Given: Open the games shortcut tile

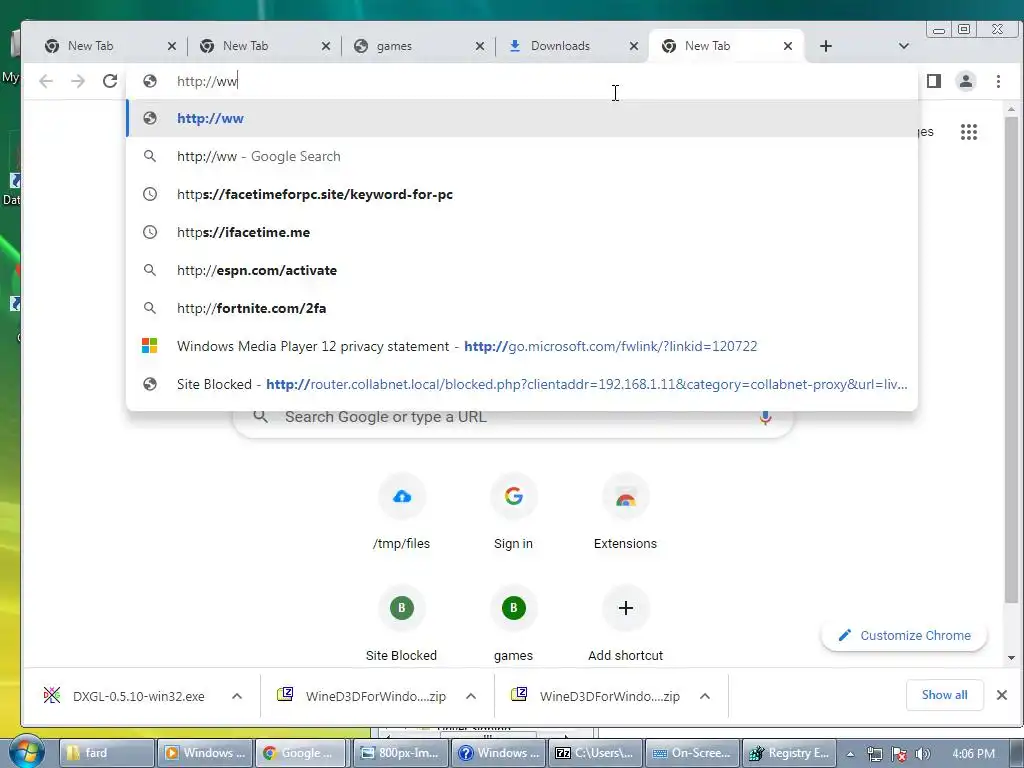Looking at the screenshot, I should [513, 624].
